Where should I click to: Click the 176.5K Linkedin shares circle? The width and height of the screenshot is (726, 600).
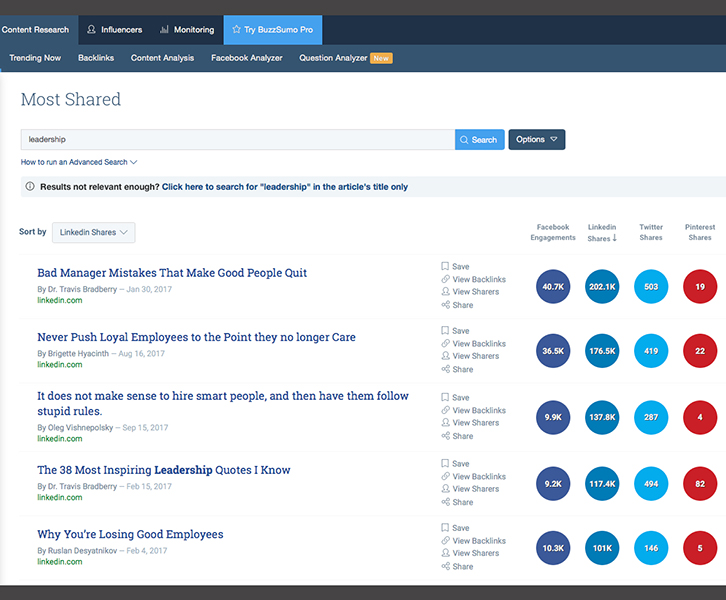(602, 351)
